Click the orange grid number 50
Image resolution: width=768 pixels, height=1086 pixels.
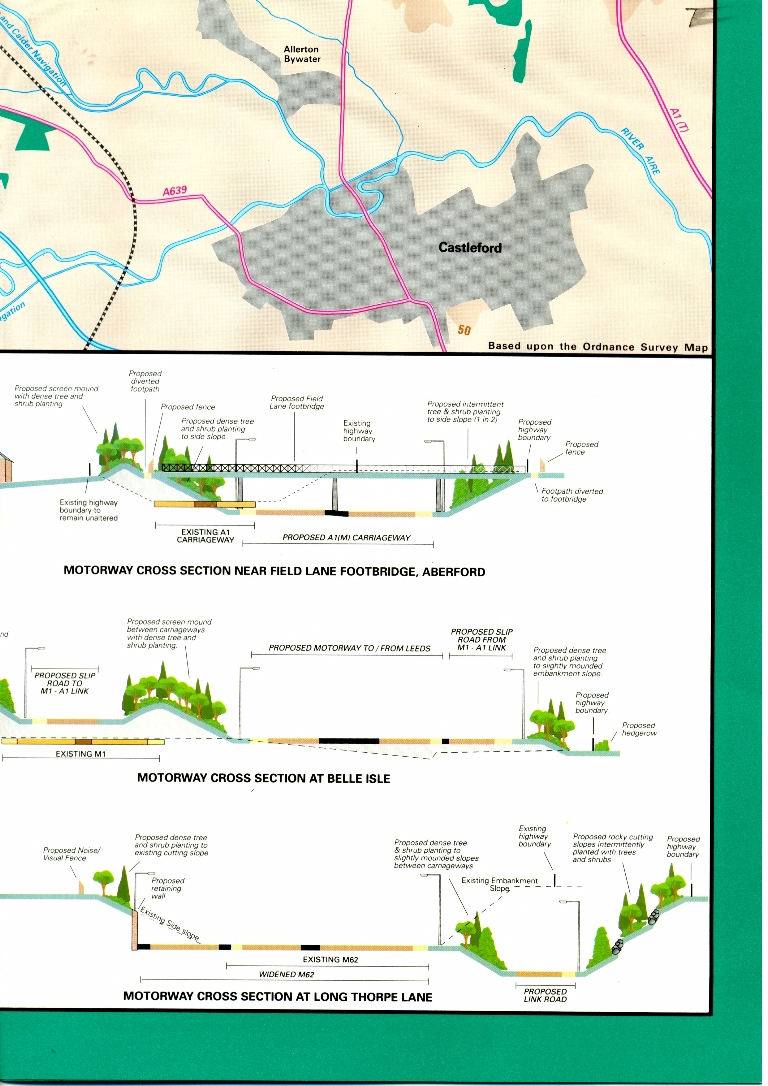463,331
